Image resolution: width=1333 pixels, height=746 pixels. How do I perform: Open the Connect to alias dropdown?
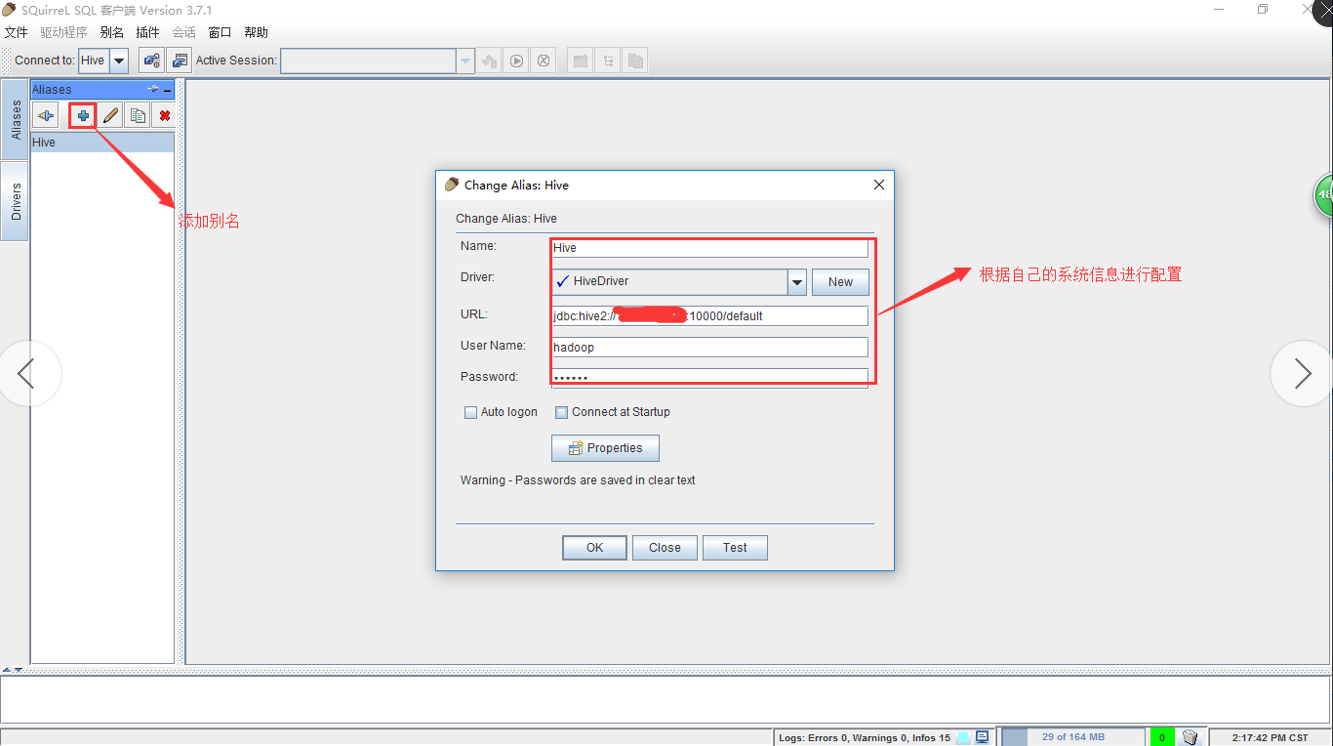point(118,61)
